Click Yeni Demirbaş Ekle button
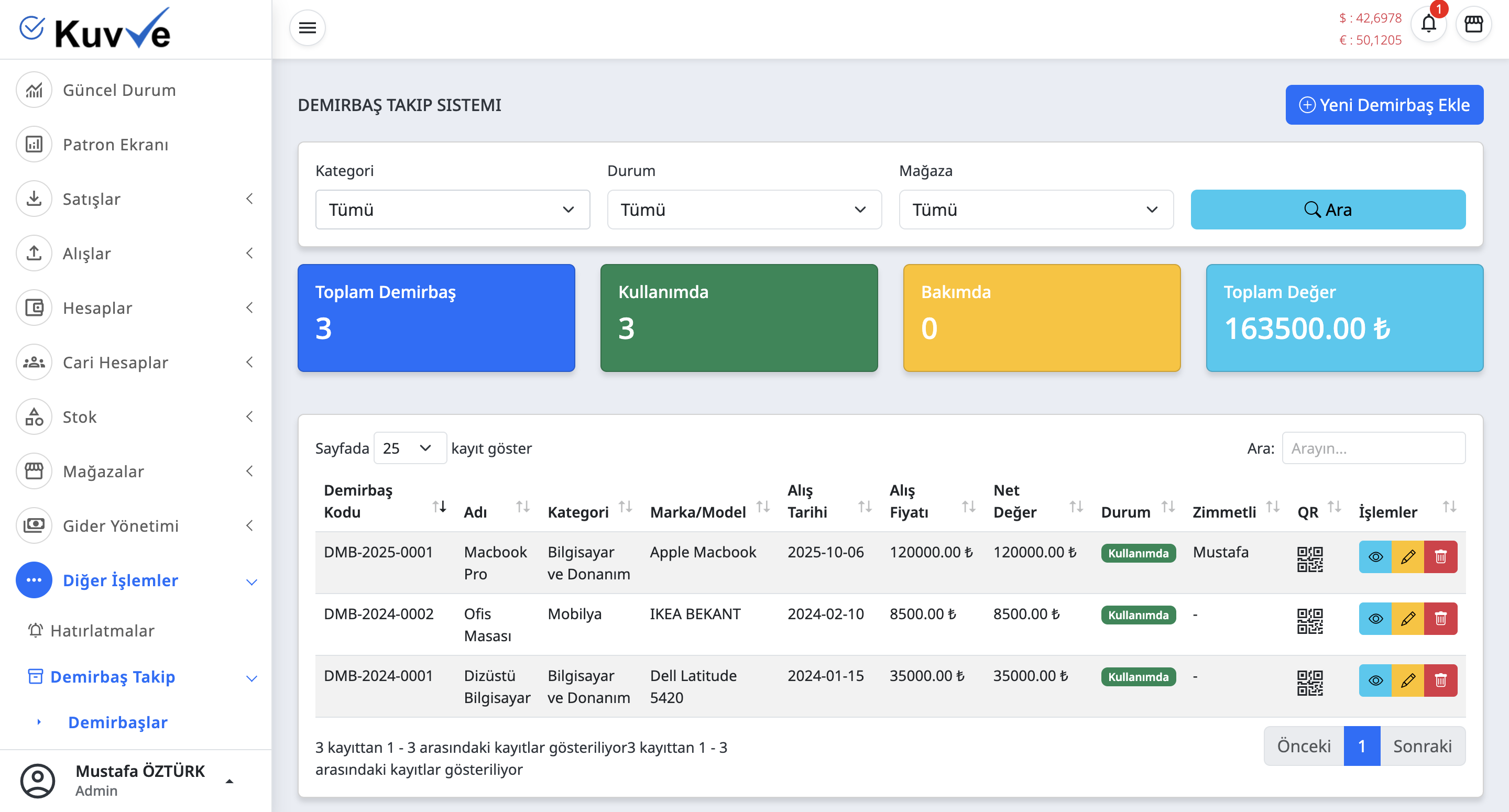Screen dimensions: 1509x812 click(x=1384, y=105)
